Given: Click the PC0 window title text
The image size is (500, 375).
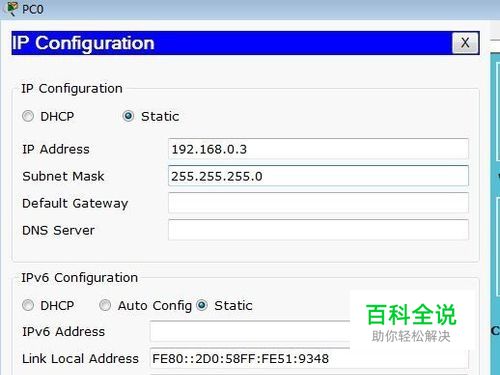Looking at the screenshot, I should click(33, 9).
